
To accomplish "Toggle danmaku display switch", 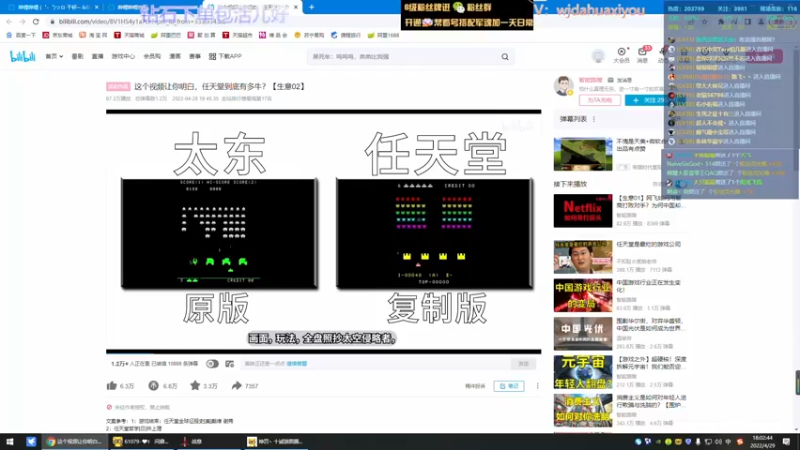I will [x=212, y=364].
